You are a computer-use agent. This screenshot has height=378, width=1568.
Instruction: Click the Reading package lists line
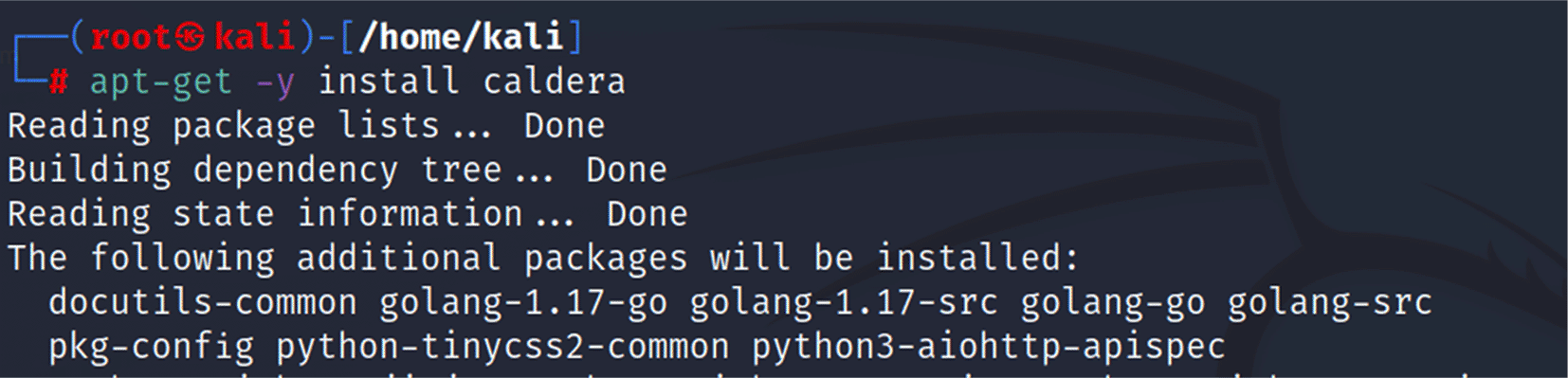tap(306, 126)
